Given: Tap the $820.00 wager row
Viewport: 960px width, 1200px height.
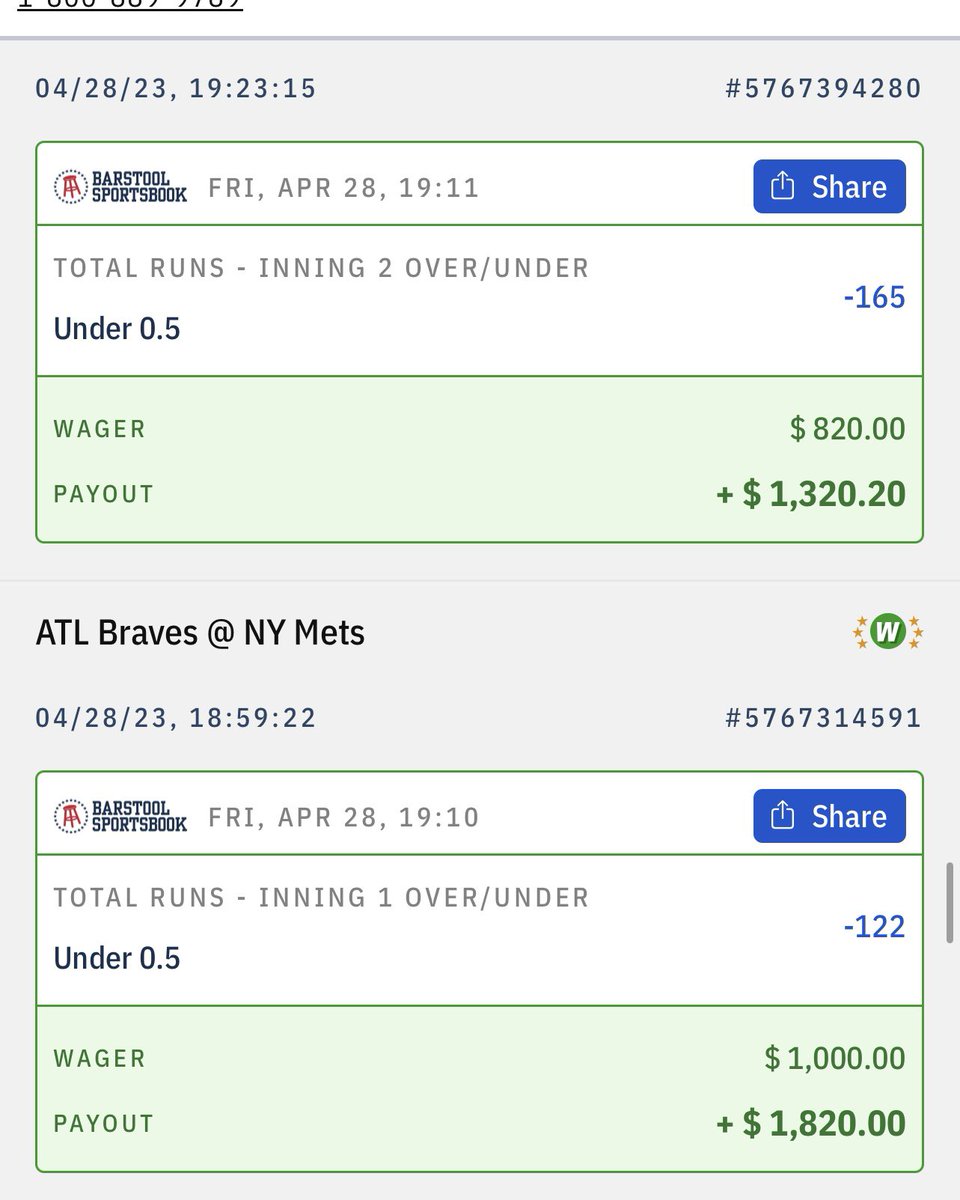Looking at the screenshot, I should coord(480,429).
